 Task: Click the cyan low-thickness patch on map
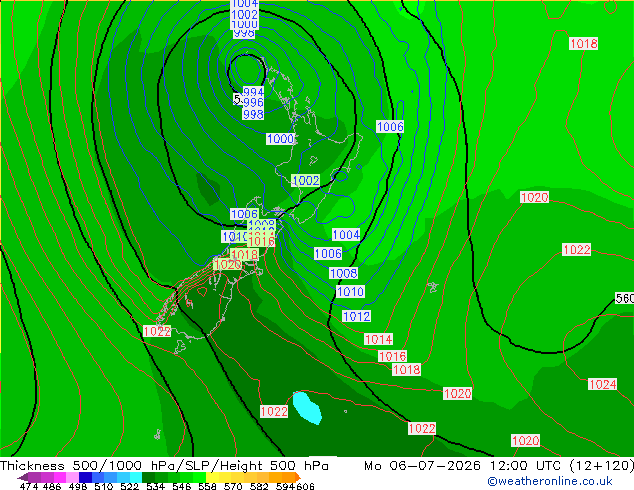(x=306, y=408)
